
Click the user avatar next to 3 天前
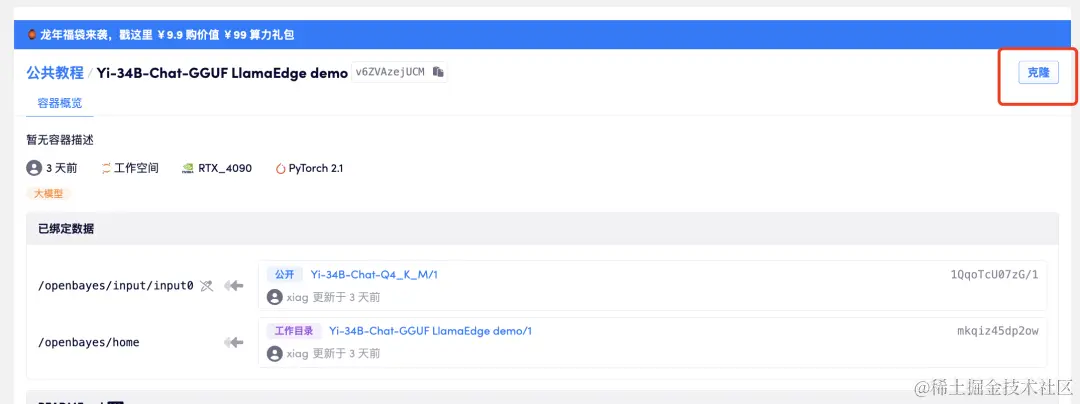click(34, 168)
